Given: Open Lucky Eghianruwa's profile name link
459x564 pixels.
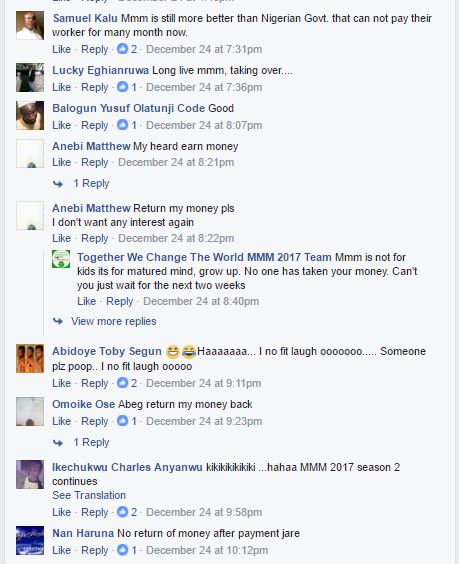Looking at the screenshot, I should click(x=100, y=70).
